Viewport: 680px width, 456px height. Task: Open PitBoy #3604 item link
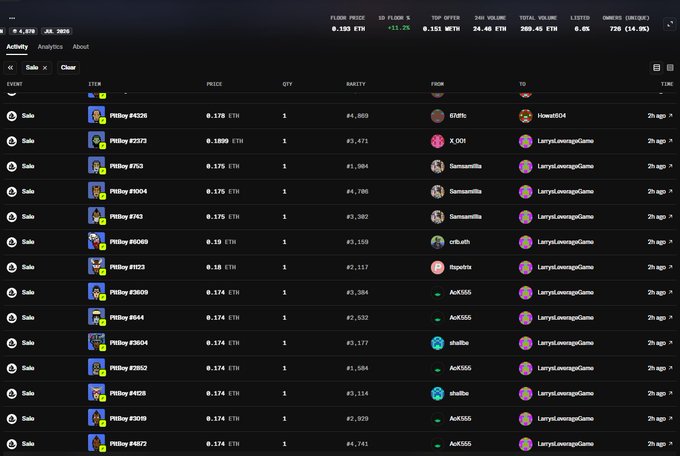(x=129, y=343)
